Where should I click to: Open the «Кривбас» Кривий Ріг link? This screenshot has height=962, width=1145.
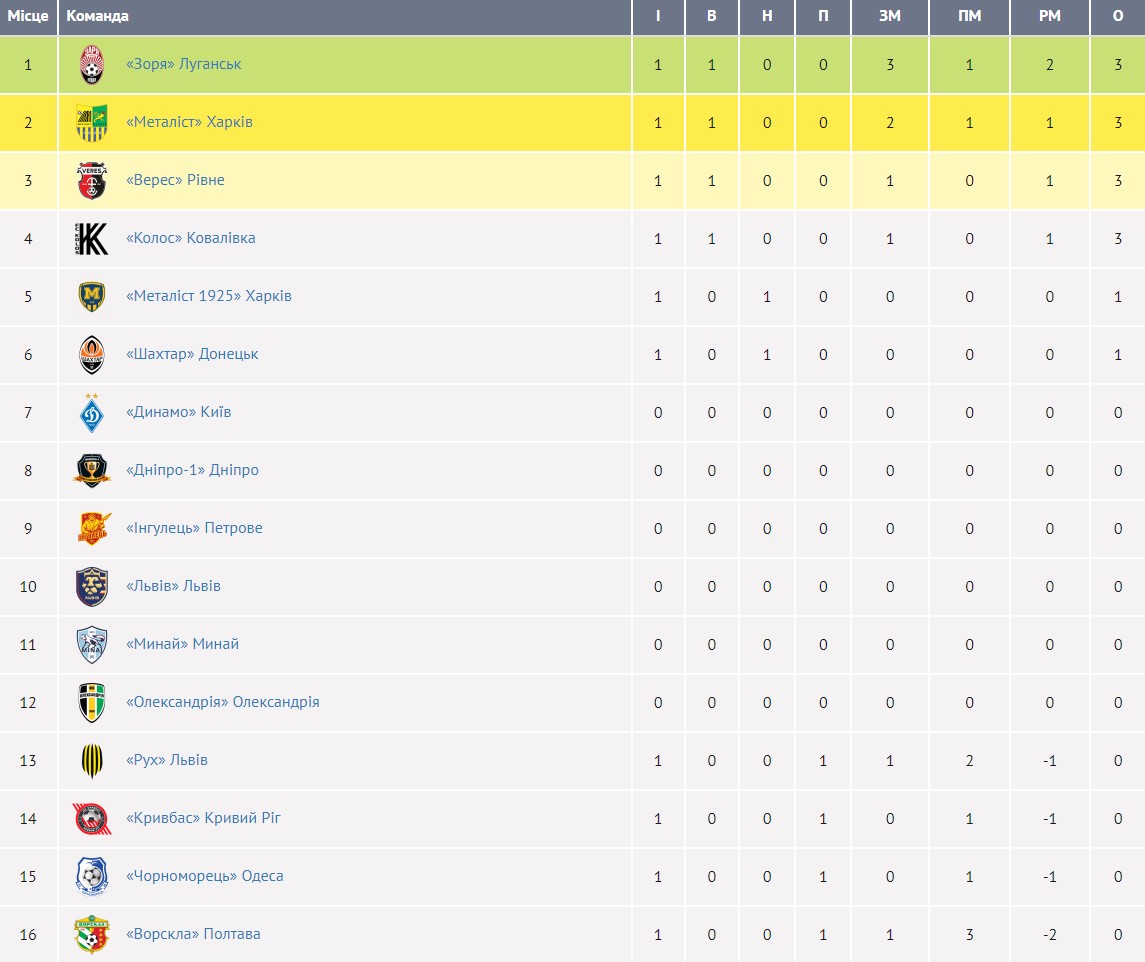(203, 818)
